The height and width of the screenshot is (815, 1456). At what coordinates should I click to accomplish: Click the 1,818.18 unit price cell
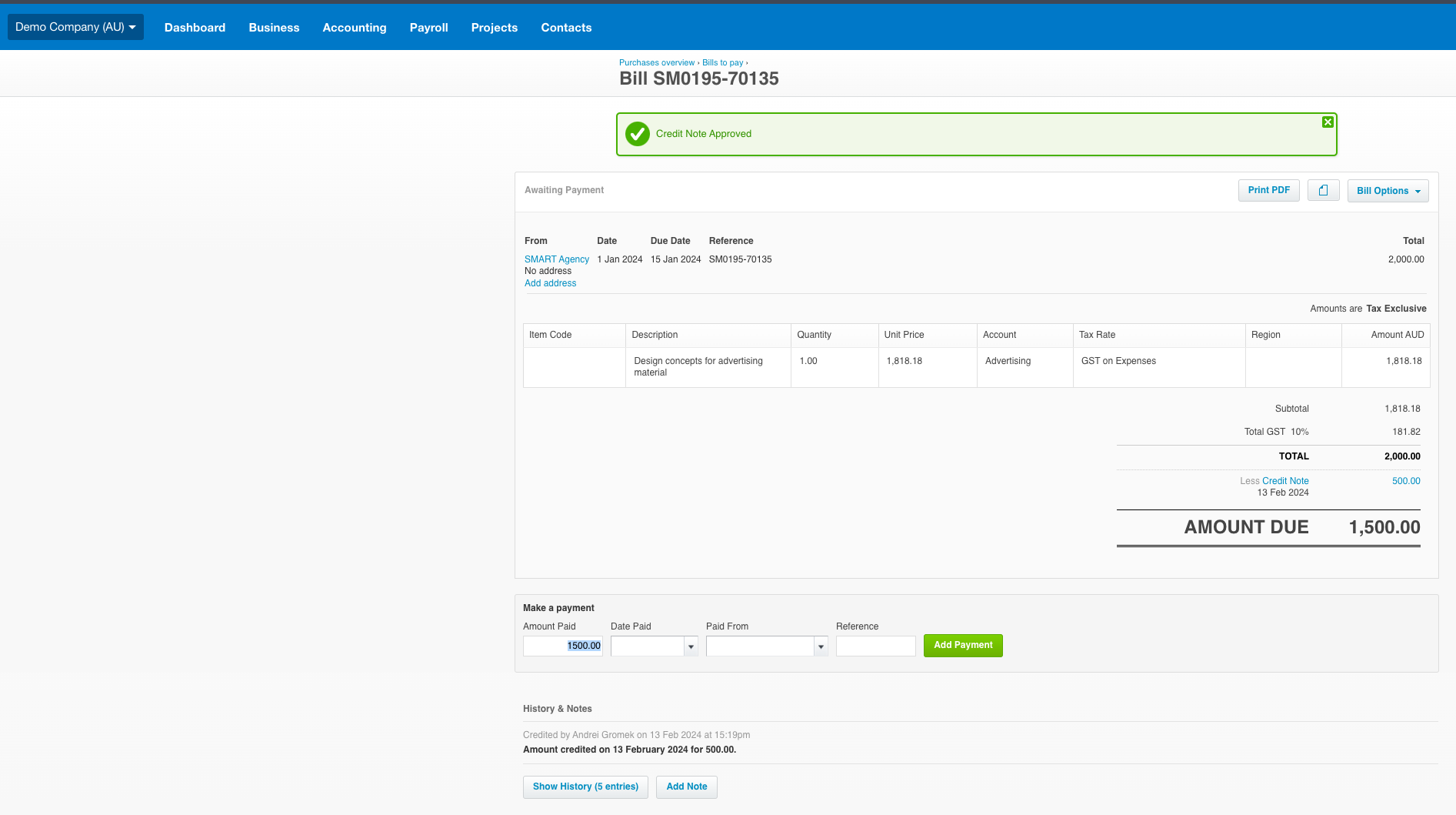coord(904,361)
